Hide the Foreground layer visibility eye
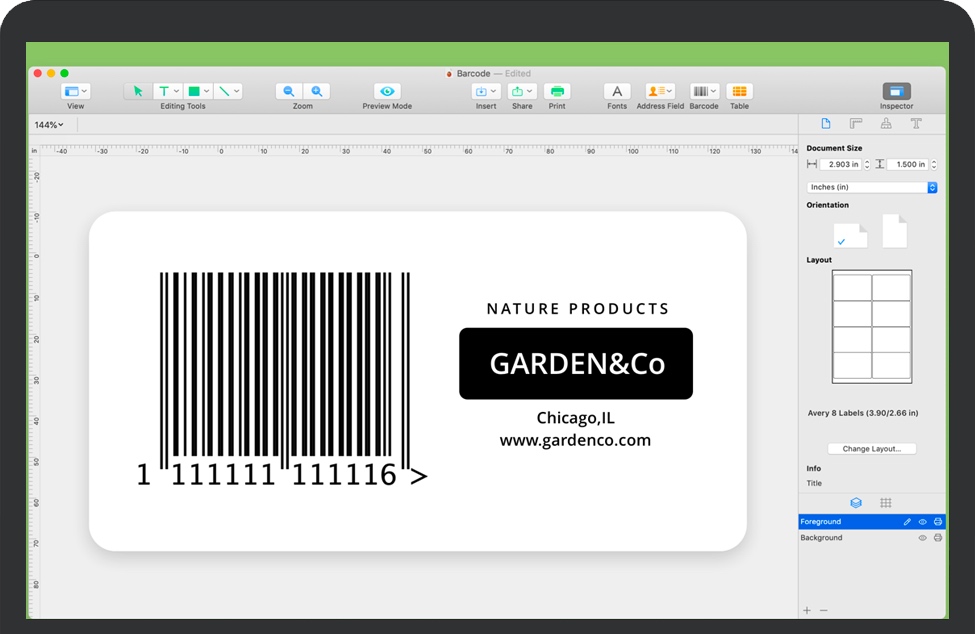Image resolution: width=975 pixels, height=634 pixels. [922, 522]
